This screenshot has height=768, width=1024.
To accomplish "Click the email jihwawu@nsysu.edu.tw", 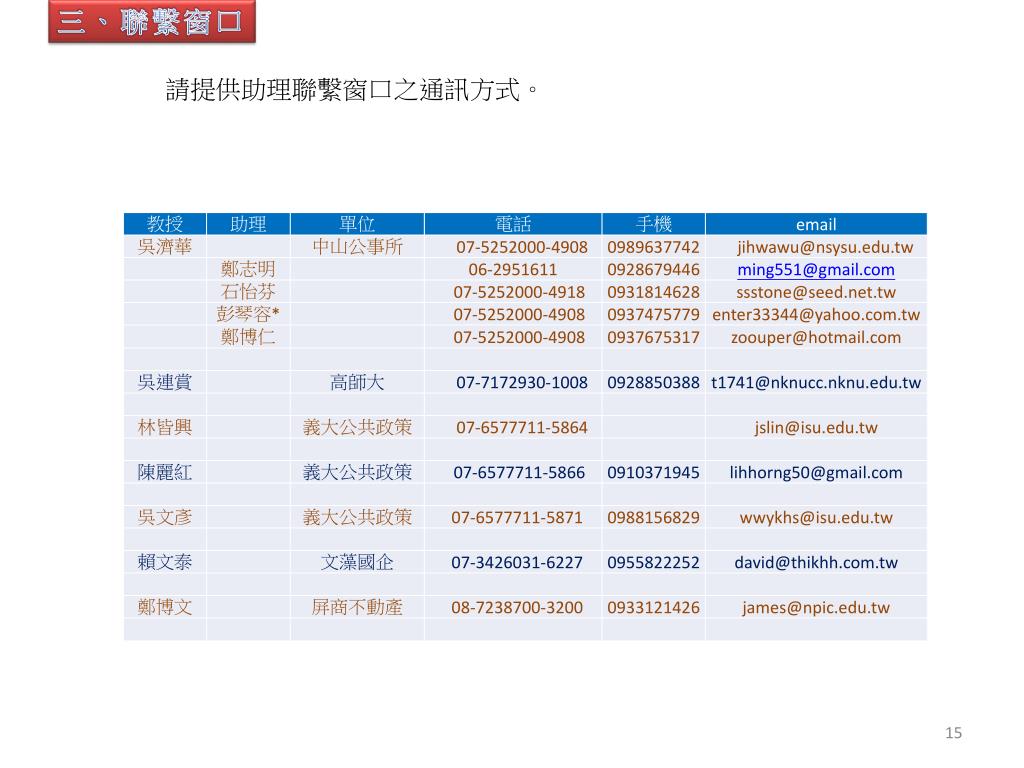I will (x=825, y=248).
